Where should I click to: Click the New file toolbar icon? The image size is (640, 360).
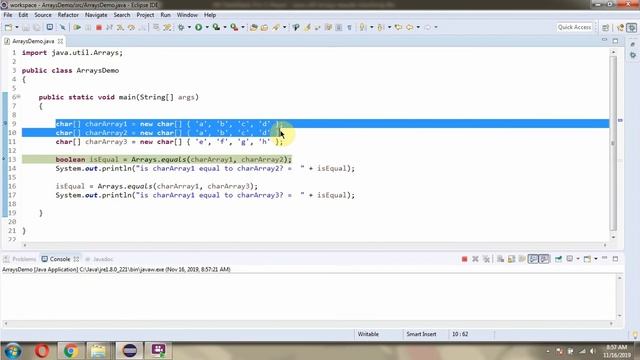click(x=9, y=27)
